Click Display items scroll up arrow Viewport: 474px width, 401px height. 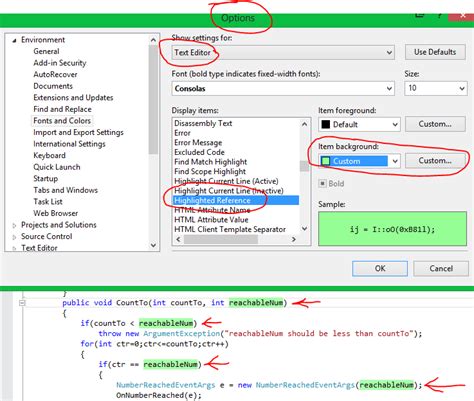[304, 124]
